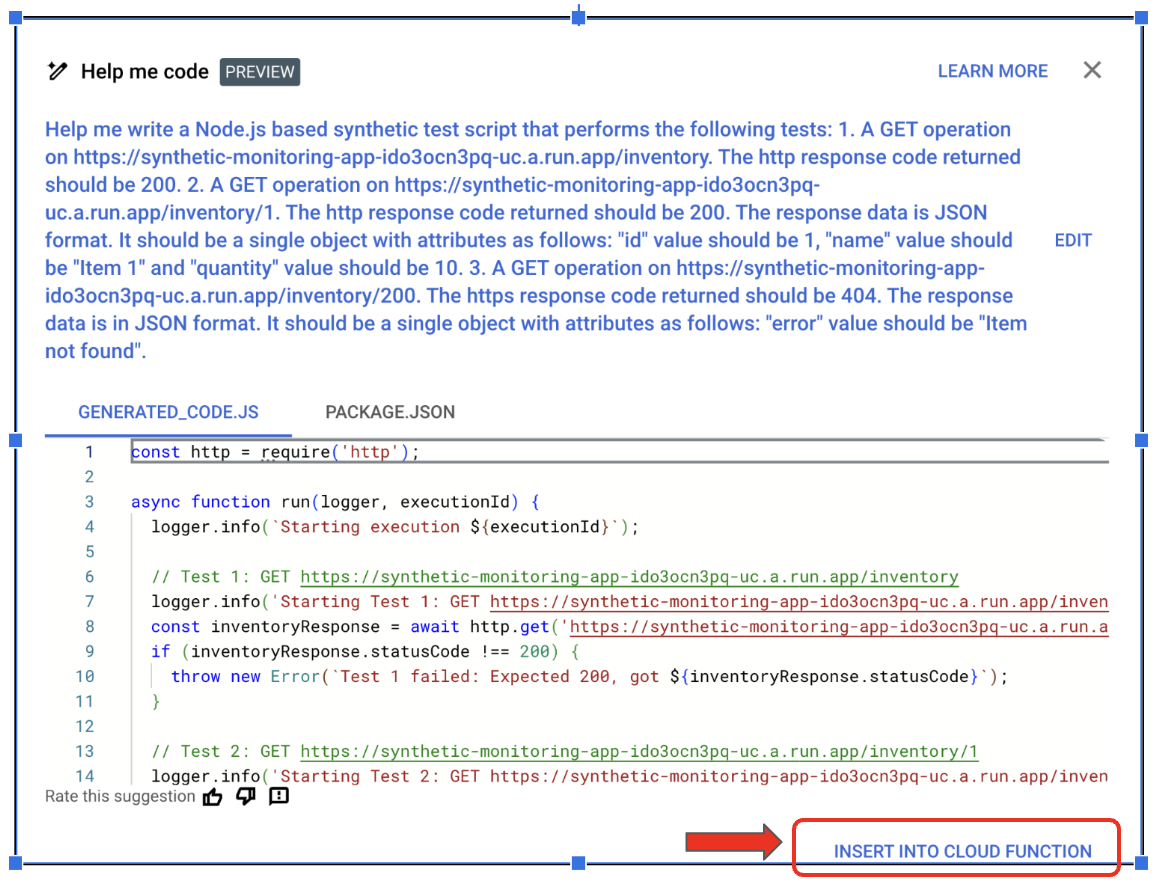The width and height of the screenshot is (1158, 888).
Task: Click the thumbs down rating icon
Action: click(245, 797)
